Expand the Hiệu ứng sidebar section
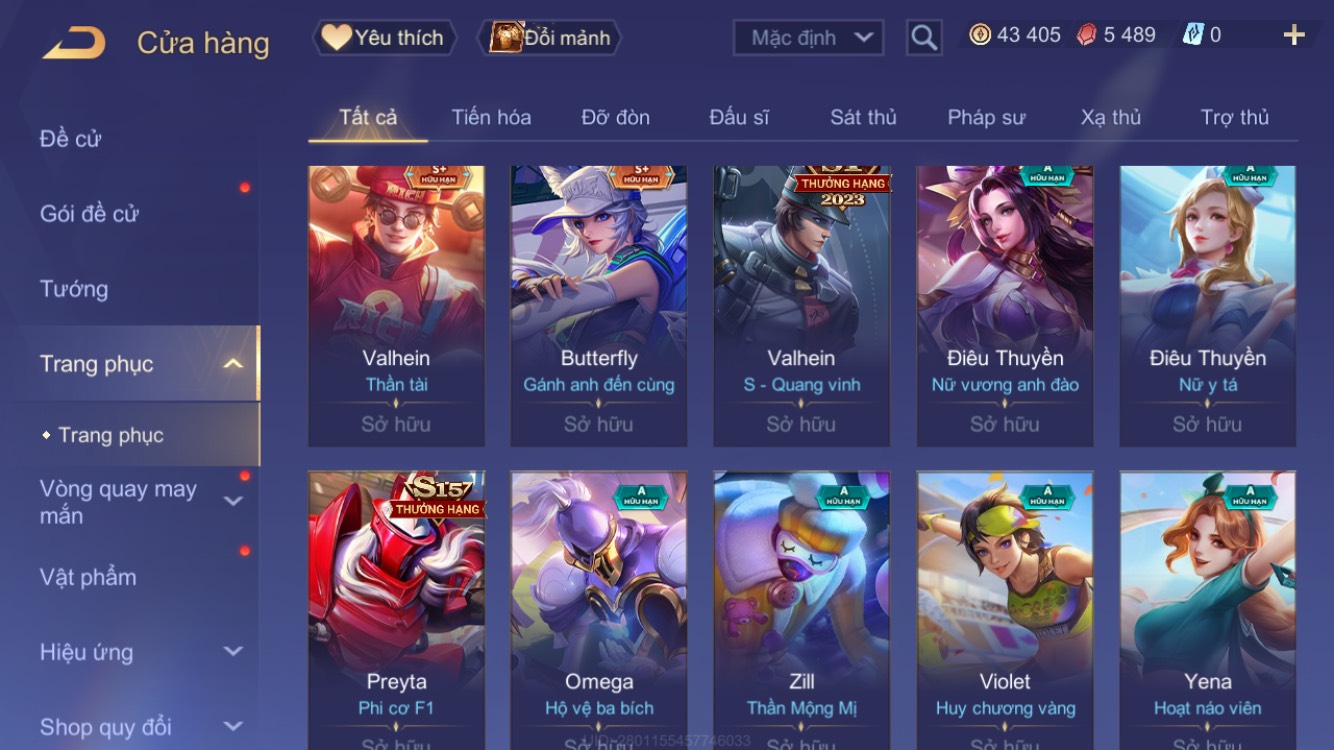Screen dimensions: 1334x750 232,652
